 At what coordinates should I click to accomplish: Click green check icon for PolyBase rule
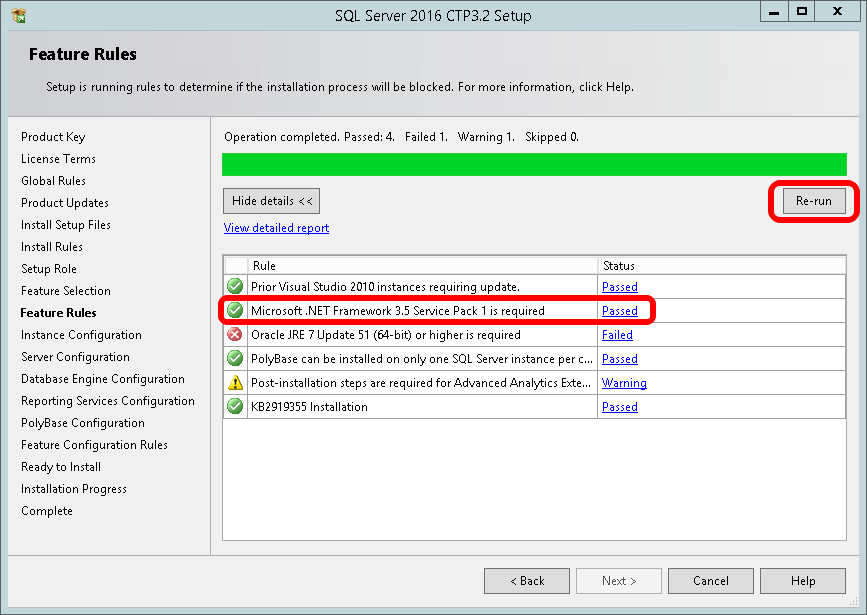[x=235, y=358]
